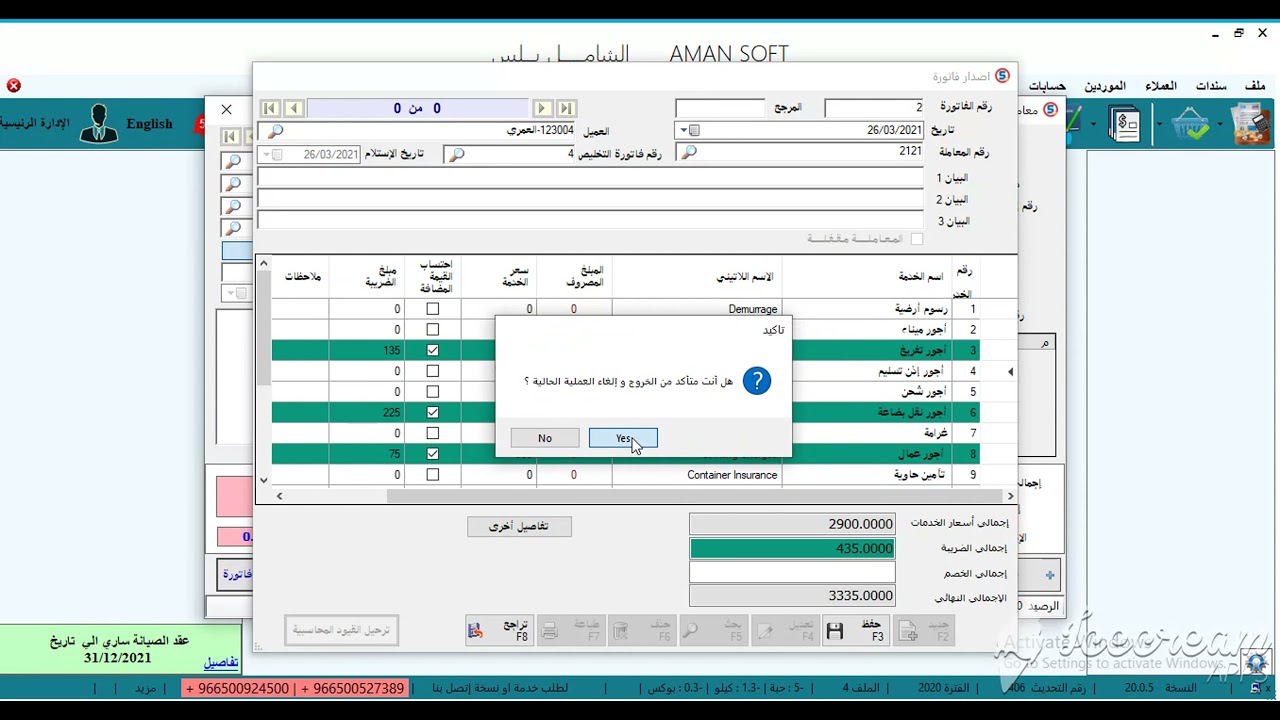The image size is (1280, 720).
Task: Open رقم المعاملة search magnifier
Action: click(688, 152)
